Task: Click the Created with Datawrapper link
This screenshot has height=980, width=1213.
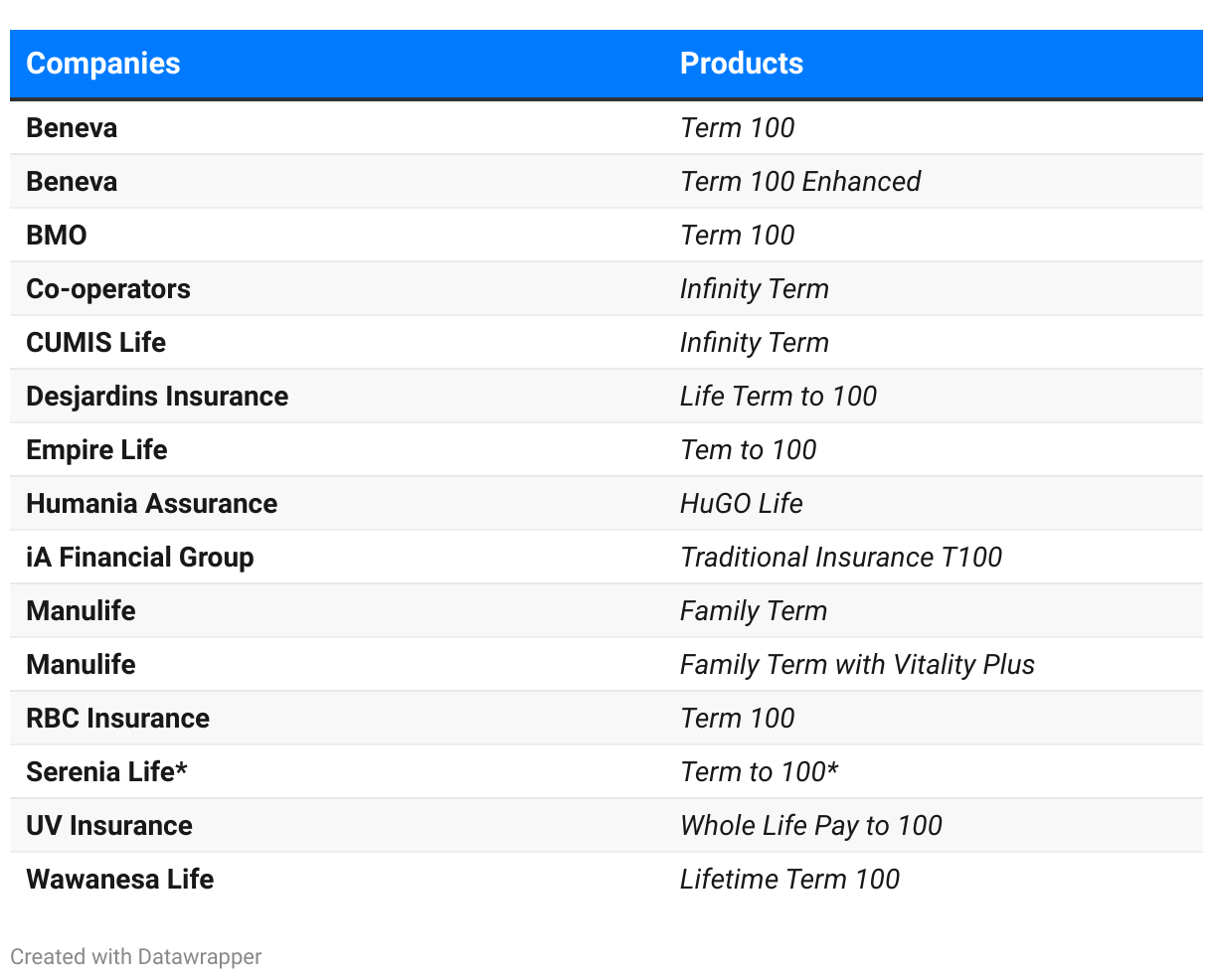Action: coord(136,957)
